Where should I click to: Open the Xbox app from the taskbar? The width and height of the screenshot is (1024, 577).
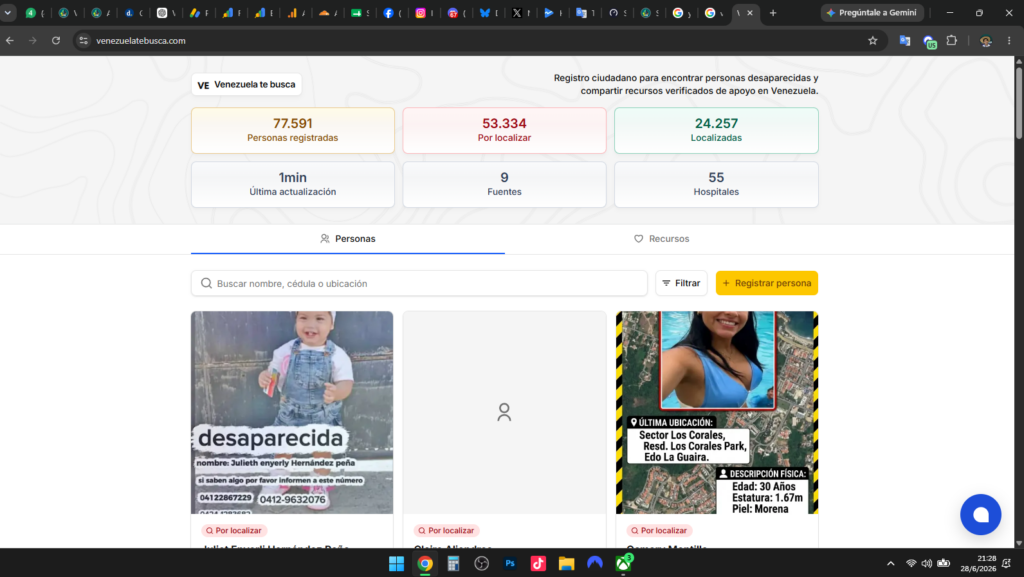tap(624, 563)
